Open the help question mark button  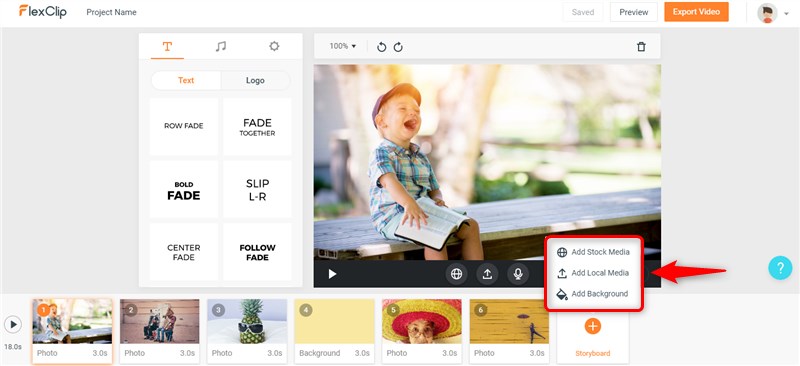(780, 267)
